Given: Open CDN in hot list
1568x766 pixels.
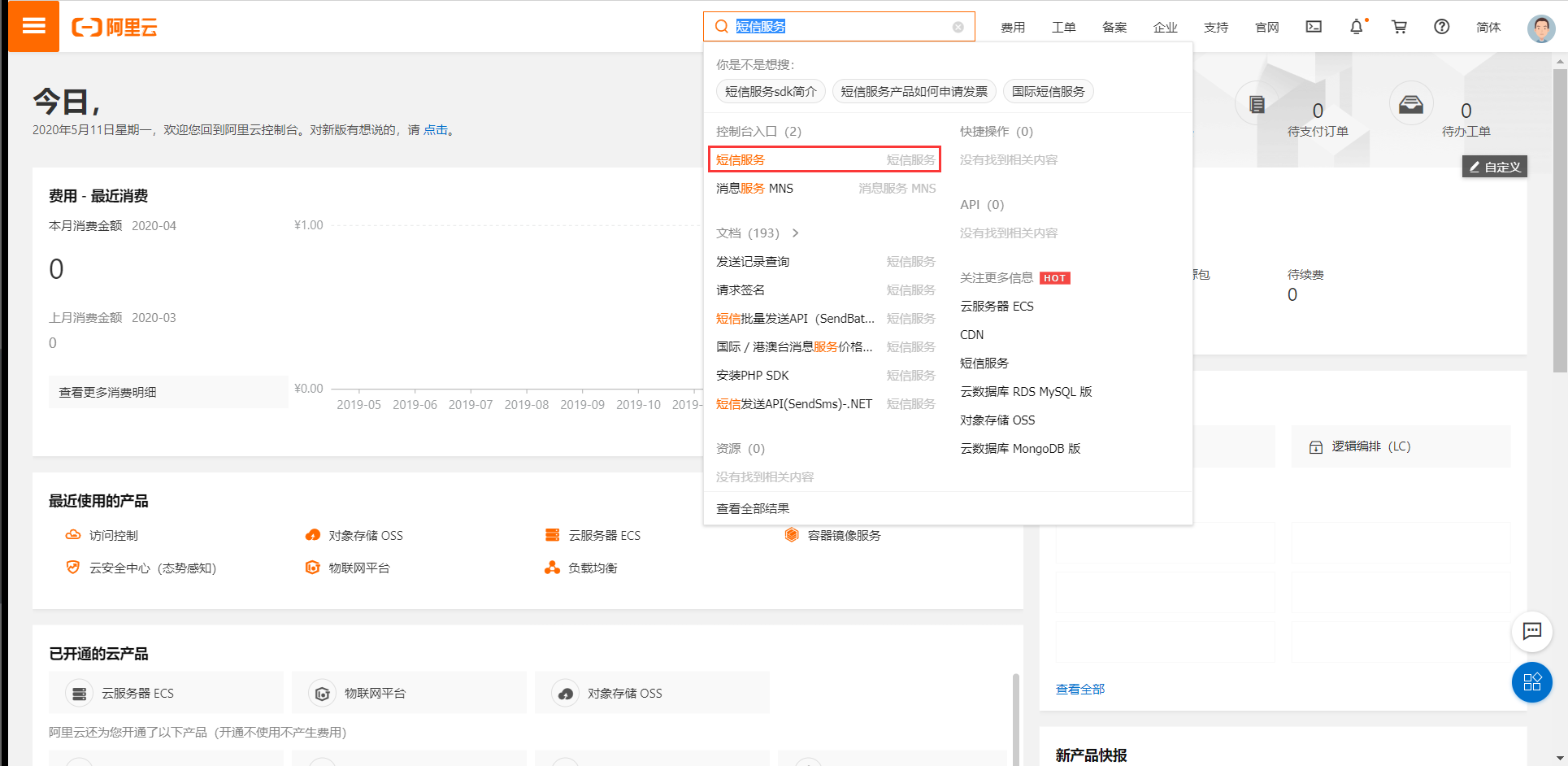Looking at the screenshot, I should click(x=971, y=335).
